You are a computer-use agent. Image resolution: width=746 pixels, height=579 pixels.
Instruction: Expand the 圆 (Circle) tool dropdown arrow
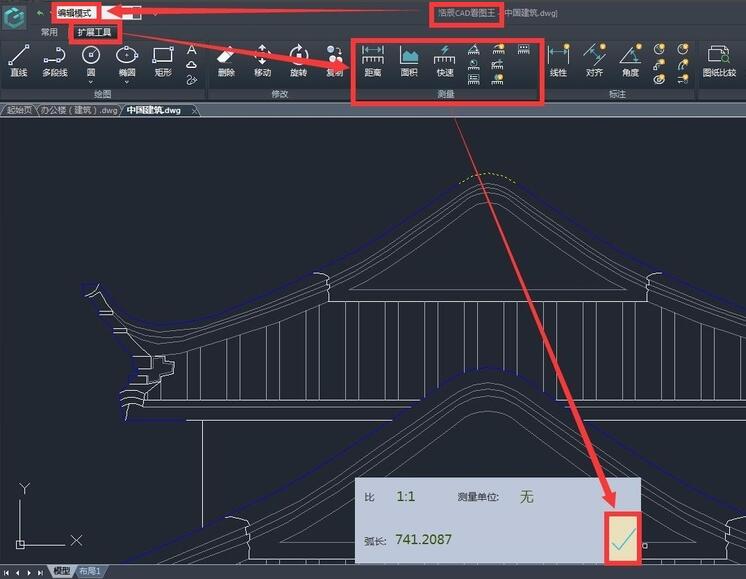click(90, 82)
